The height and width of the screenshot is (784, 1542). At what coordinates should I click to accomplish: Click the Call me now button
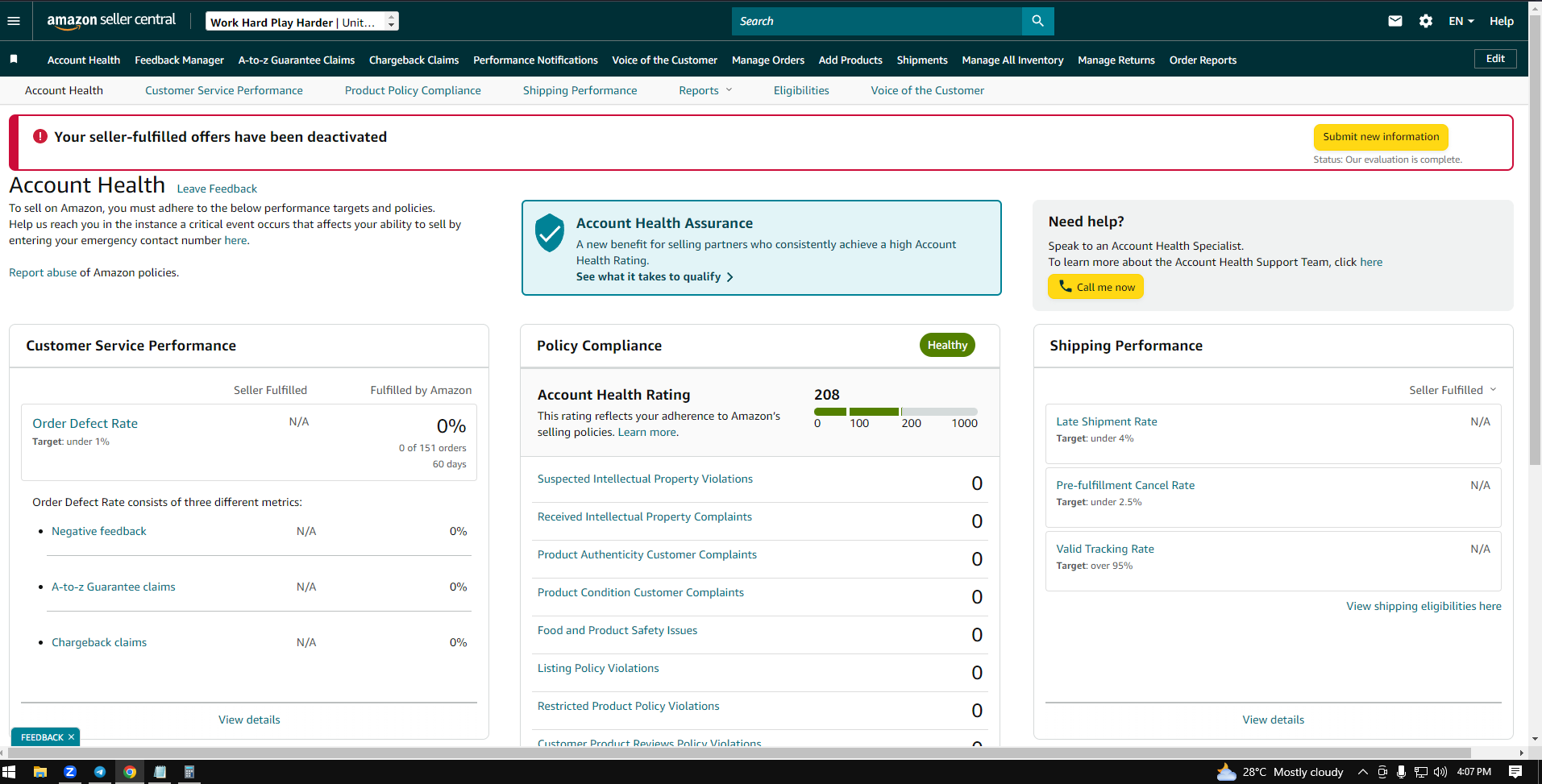tap(1095, 287)
